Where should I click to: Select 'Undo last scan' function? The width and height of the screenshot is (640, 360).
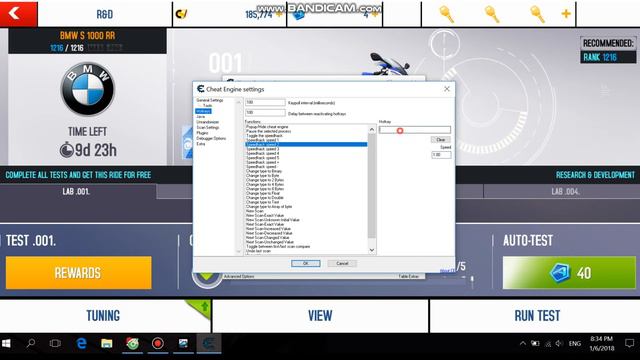click(258, 251)
